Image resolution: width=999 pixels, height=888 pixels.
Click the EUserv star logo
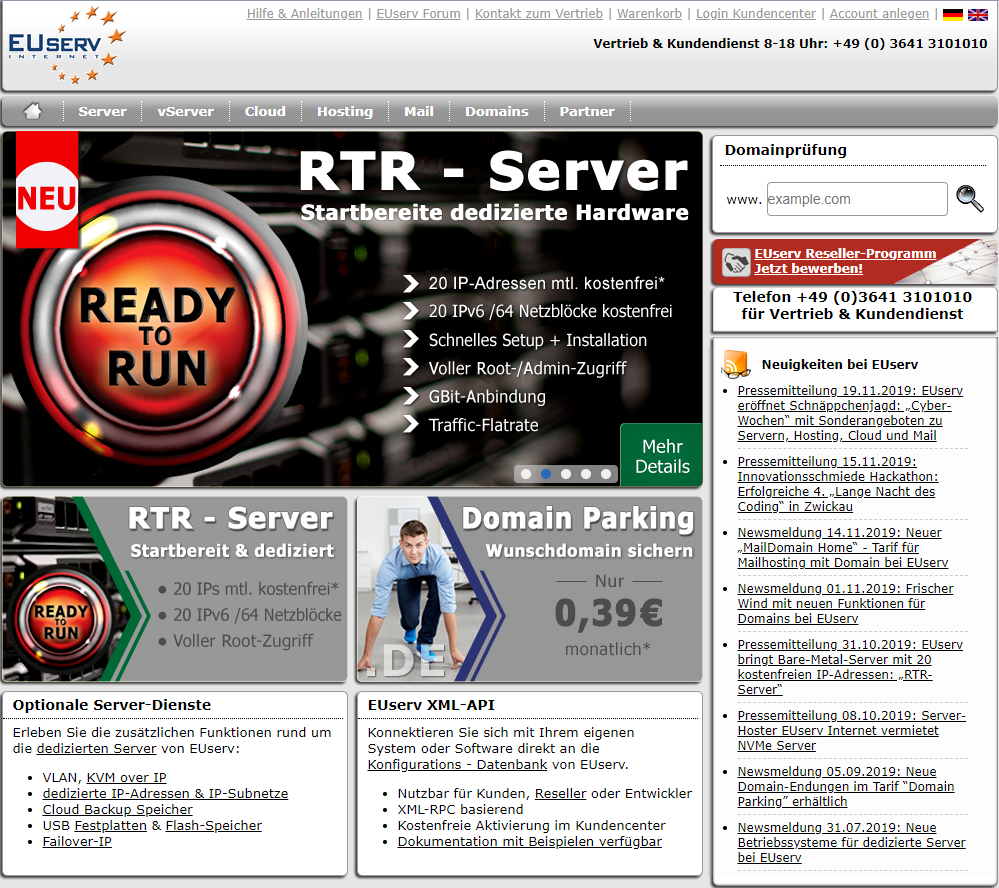(x=67, y=45)
